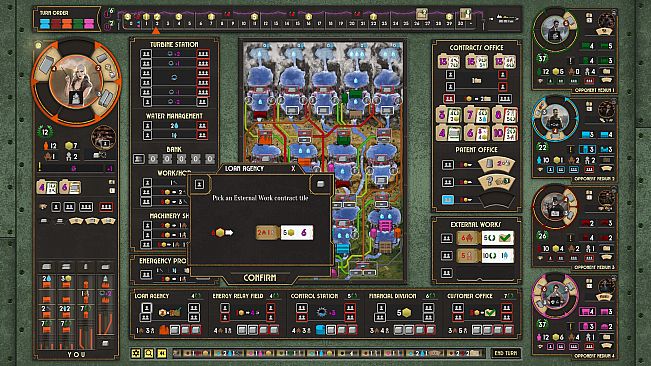The width and height of the screenshot is (651, 366).
Task: Click the orange marker under the energy track
Action: coord(156,31)
